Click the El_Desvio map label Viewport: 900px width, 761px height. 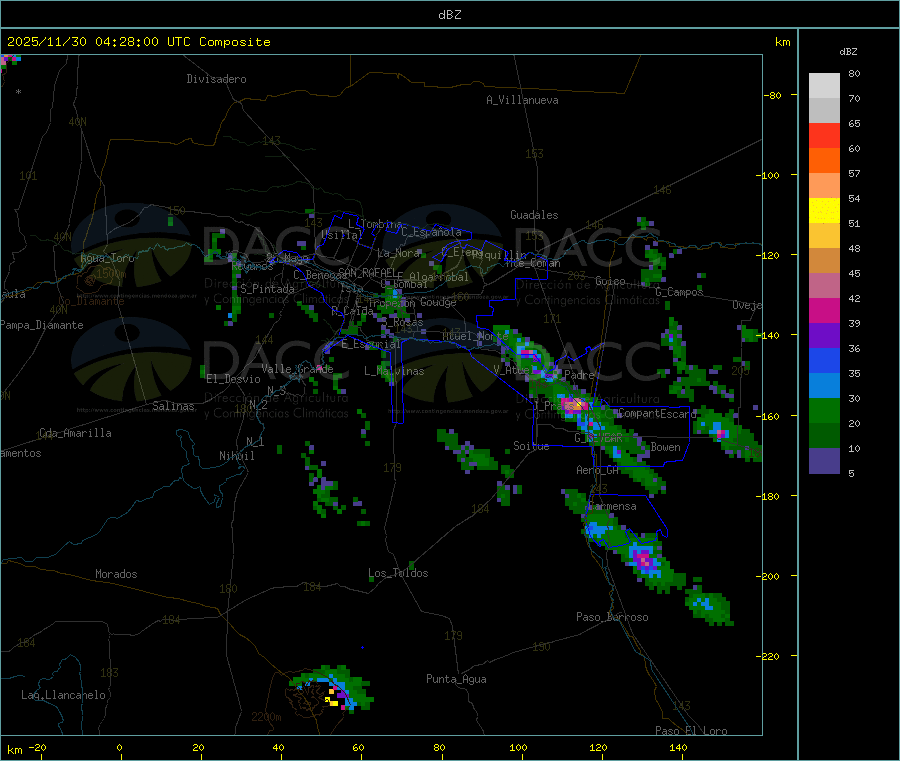(233, 379)
